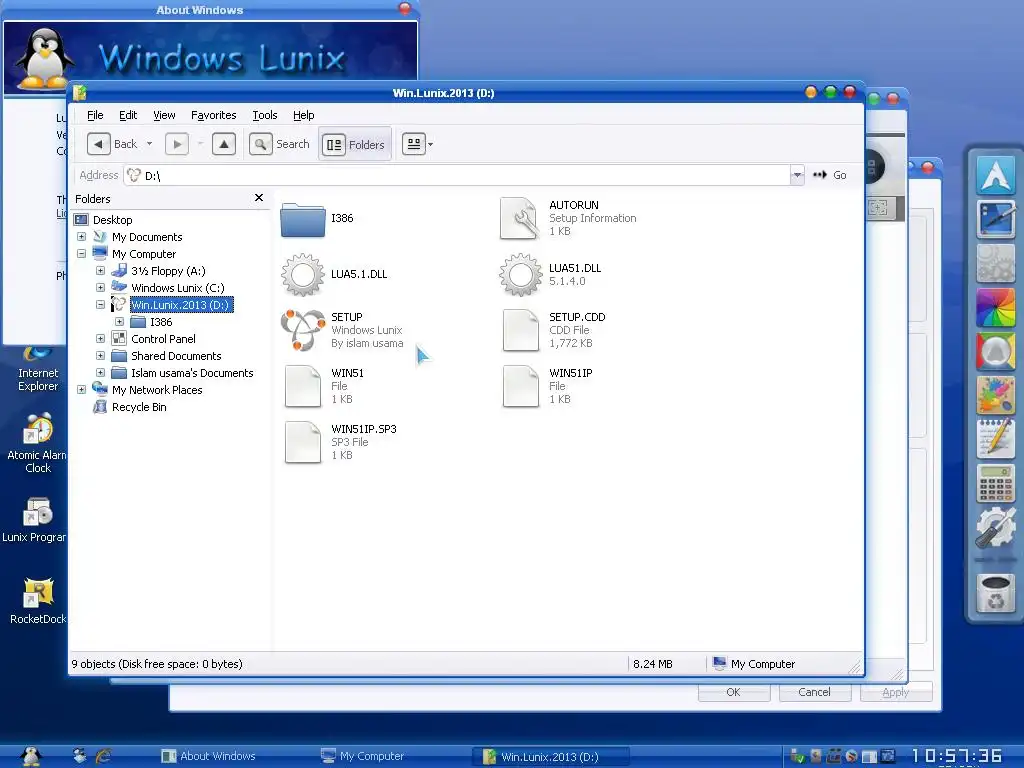Open the View menu
The width and height of the screenshot is (1024, 768).
[164, 115]
